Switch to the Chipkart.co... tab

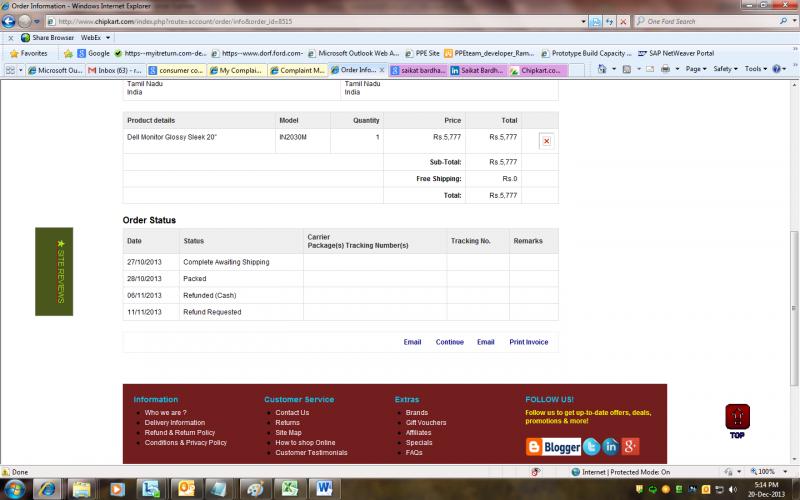(x=538, y=70)
